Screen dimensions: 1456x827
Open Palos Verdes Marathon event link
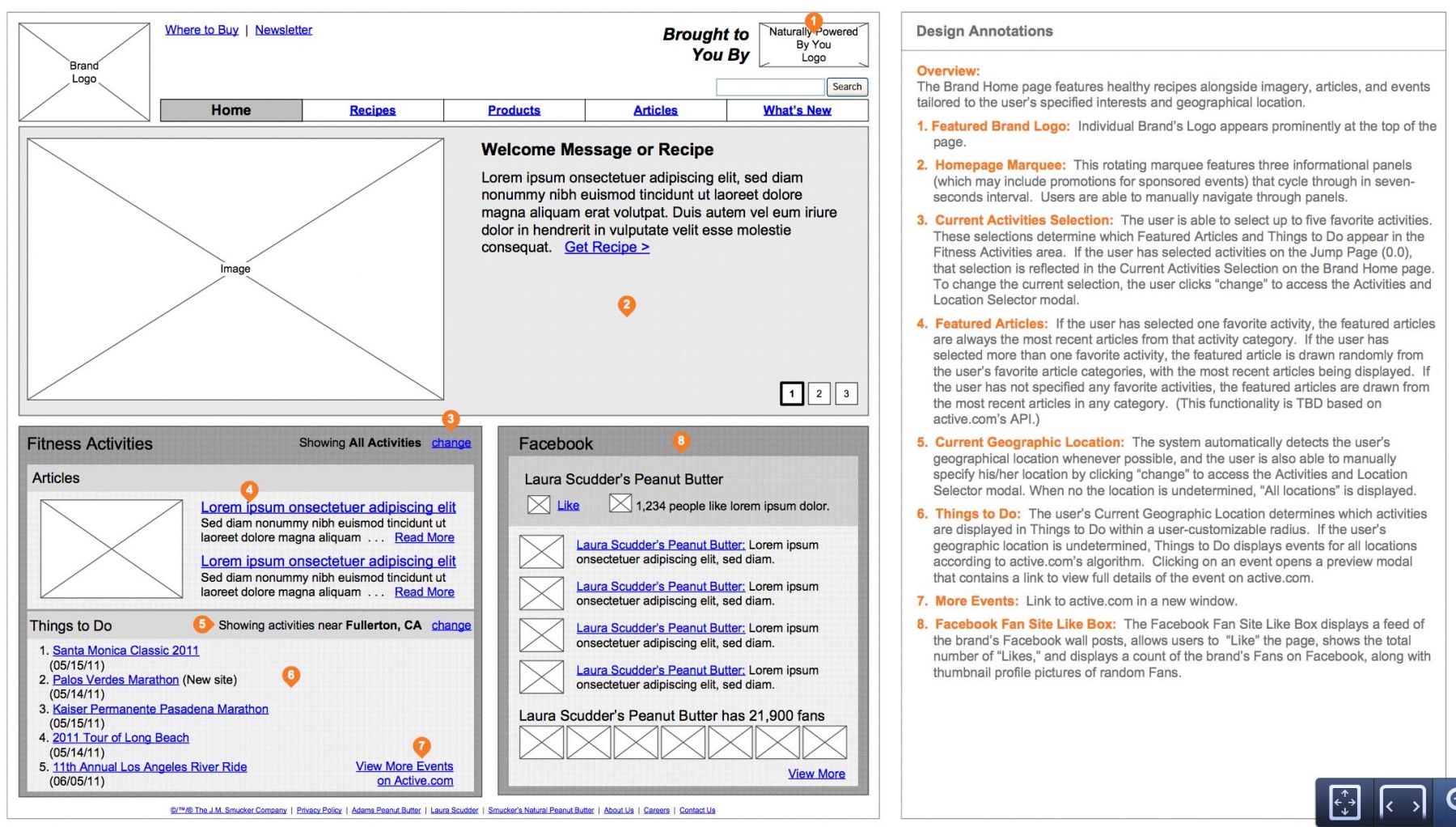tap(116, 680)
